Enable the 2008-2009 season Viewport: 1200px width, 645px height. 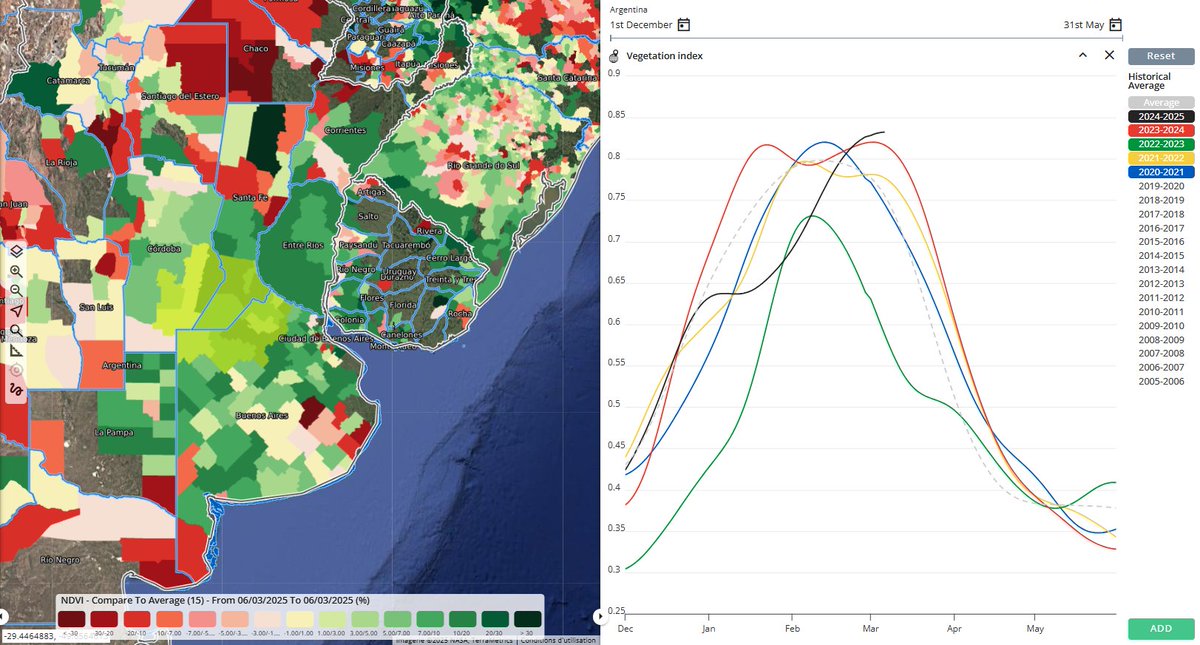tap(1161, 340)
